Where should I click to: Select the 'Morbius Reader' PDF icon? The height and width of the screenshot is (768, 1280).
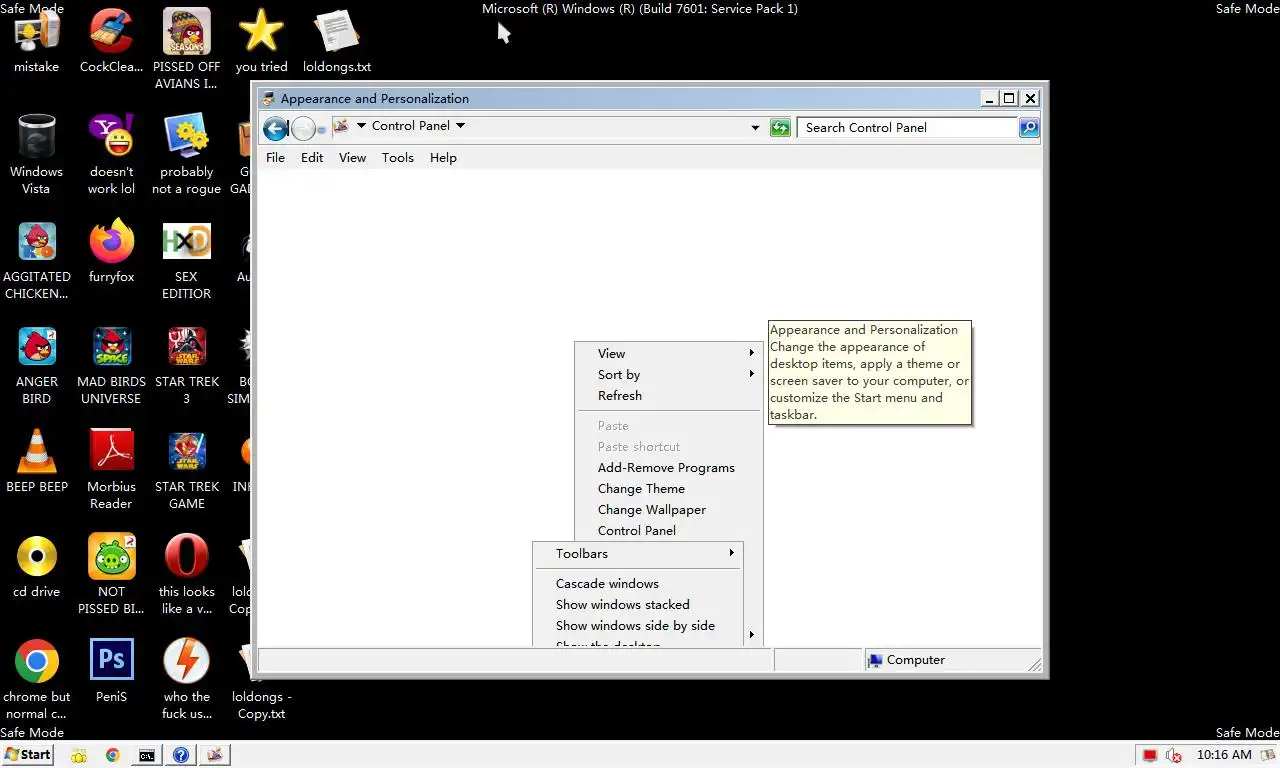111,470
